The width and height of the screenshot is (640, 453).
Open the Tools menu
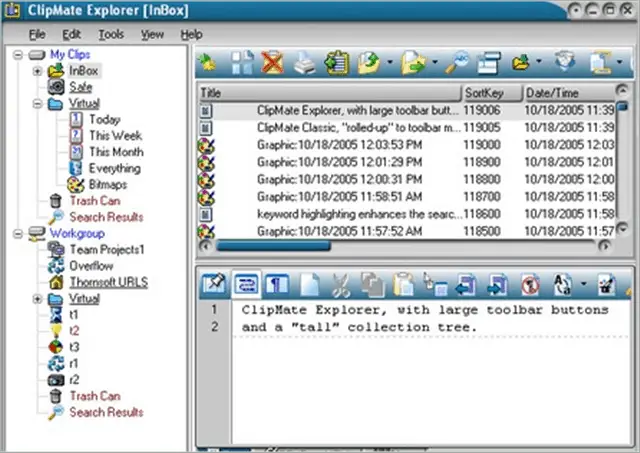111,35
